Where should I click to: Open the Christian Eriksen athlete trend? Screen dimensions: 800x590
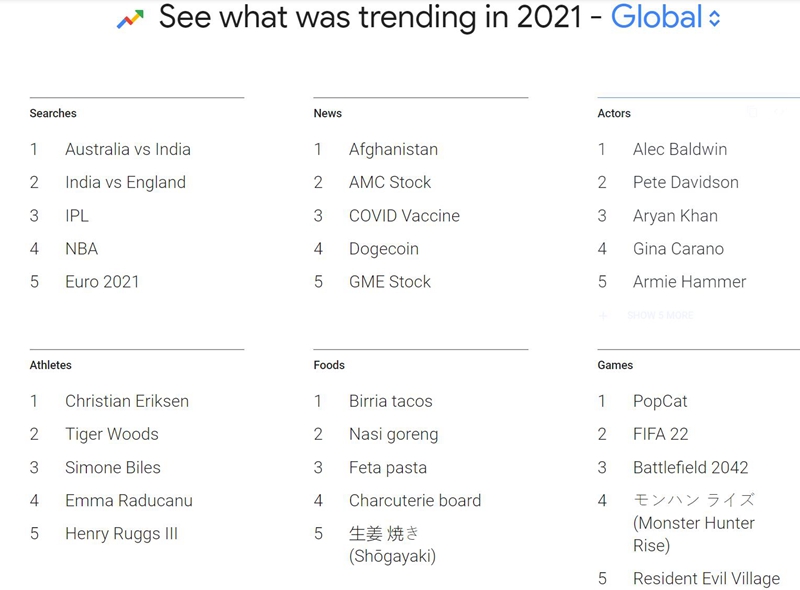126,401
